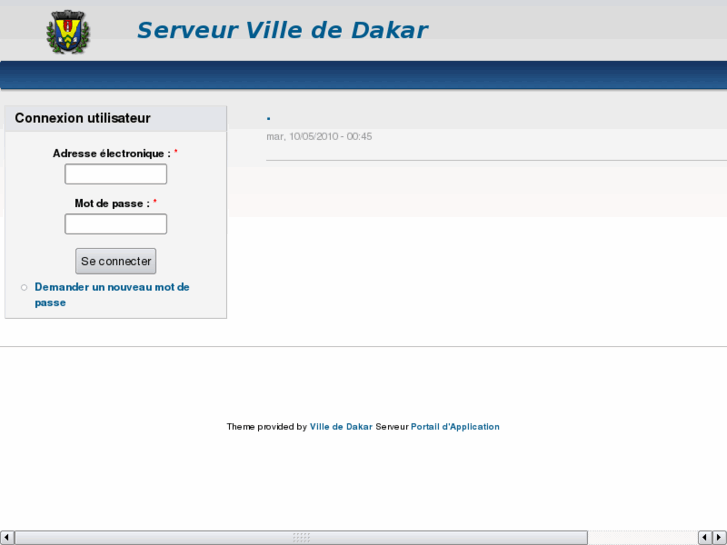
Task: Select the date text mar, 10/05/2010 - 00:45
Action: pyautogui.click(x=319, y=136)
